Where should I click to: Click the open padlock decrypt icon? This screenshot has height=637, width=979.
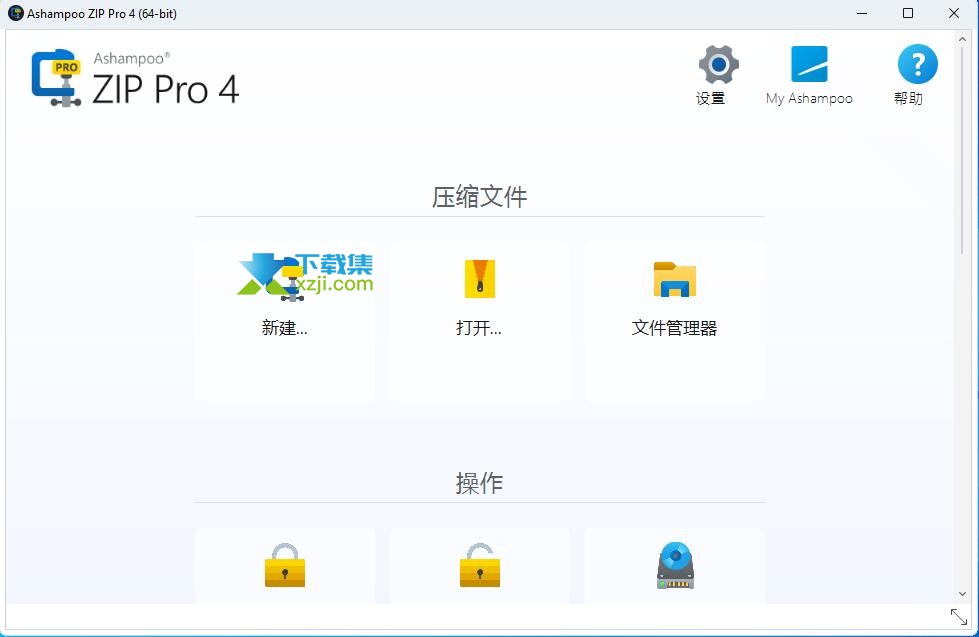480,565
